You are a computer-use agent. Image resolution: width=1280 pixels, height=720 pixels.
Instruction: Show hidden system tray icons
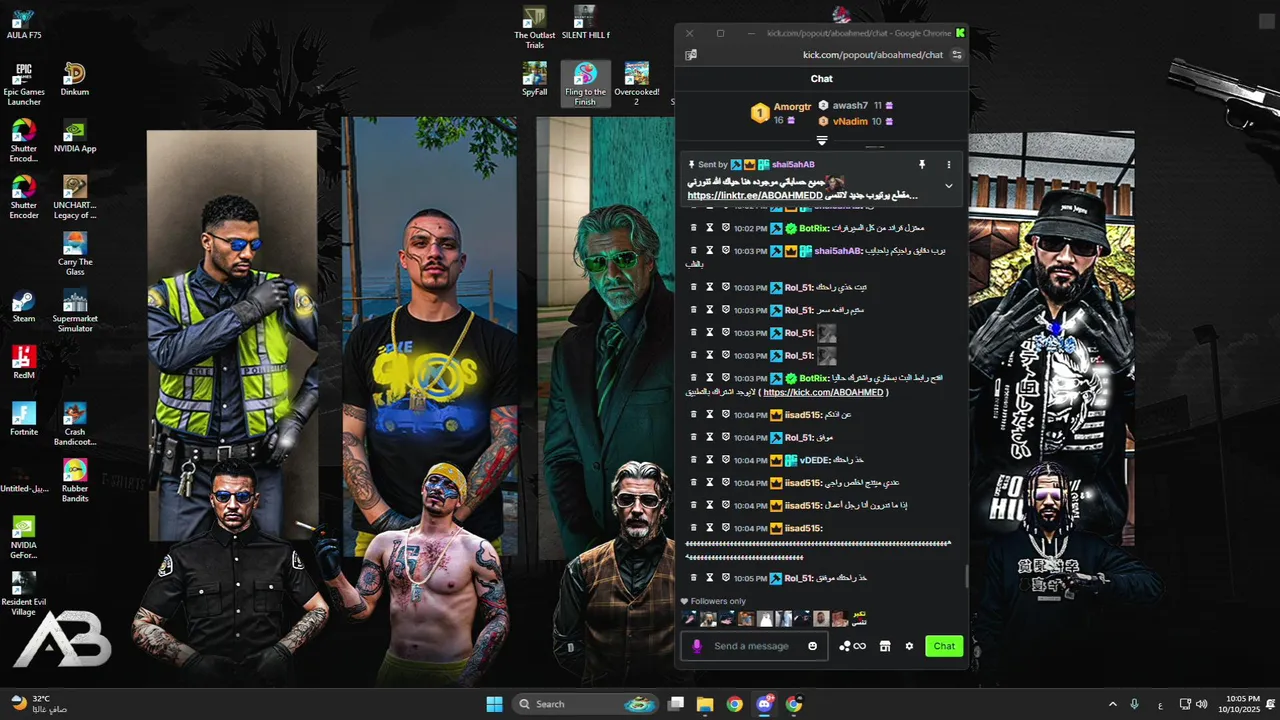[x=1113, y=704]
